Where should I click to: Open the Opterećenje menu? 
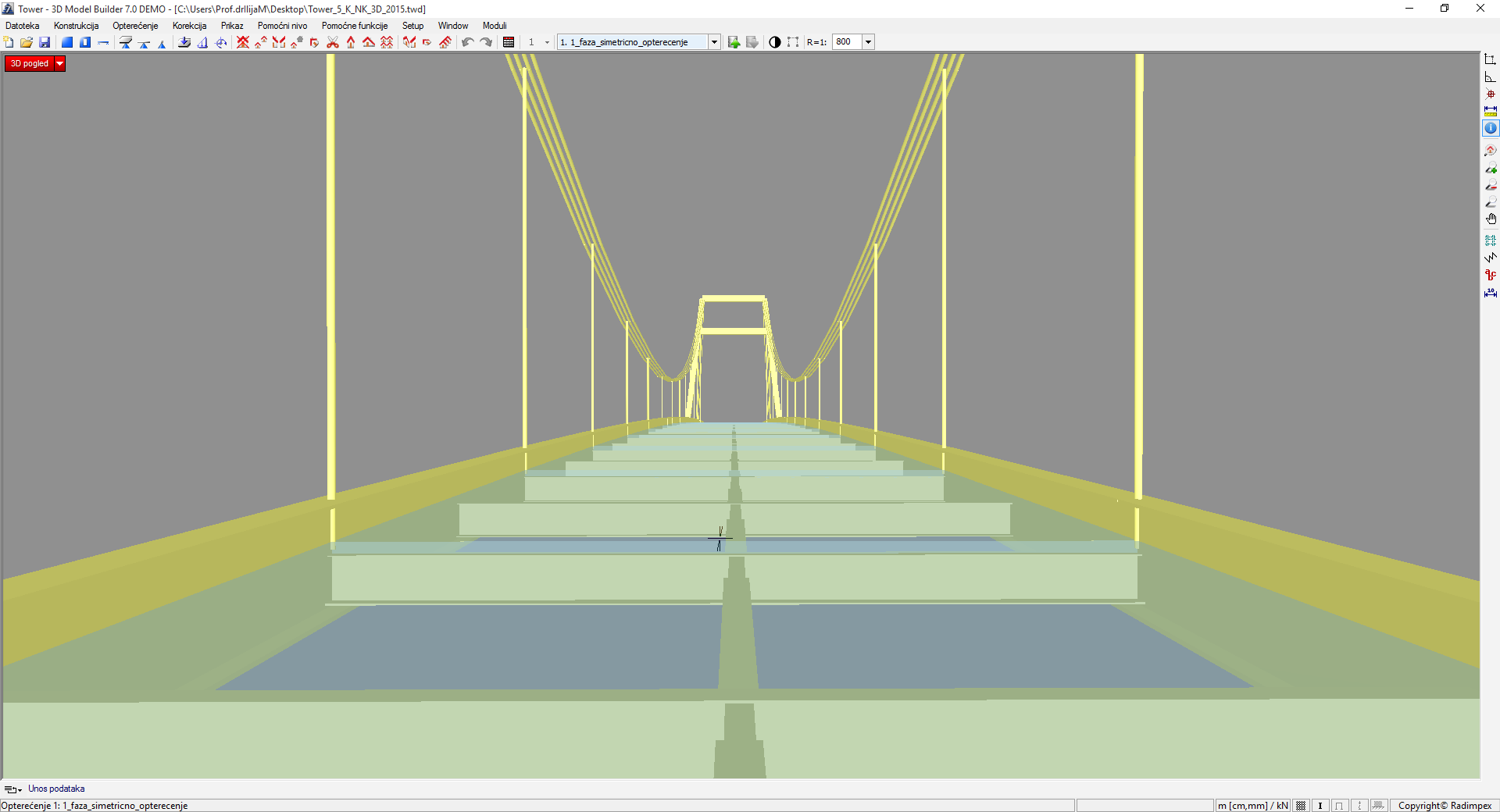click(135, 26)
